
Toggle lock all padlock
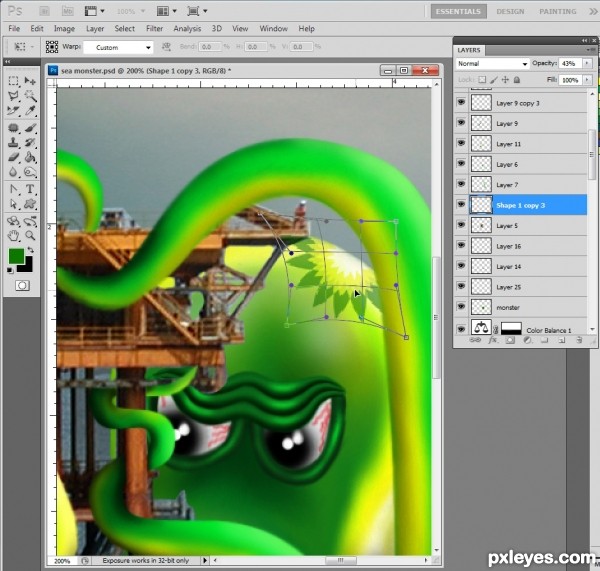click(x=517, y=80)
